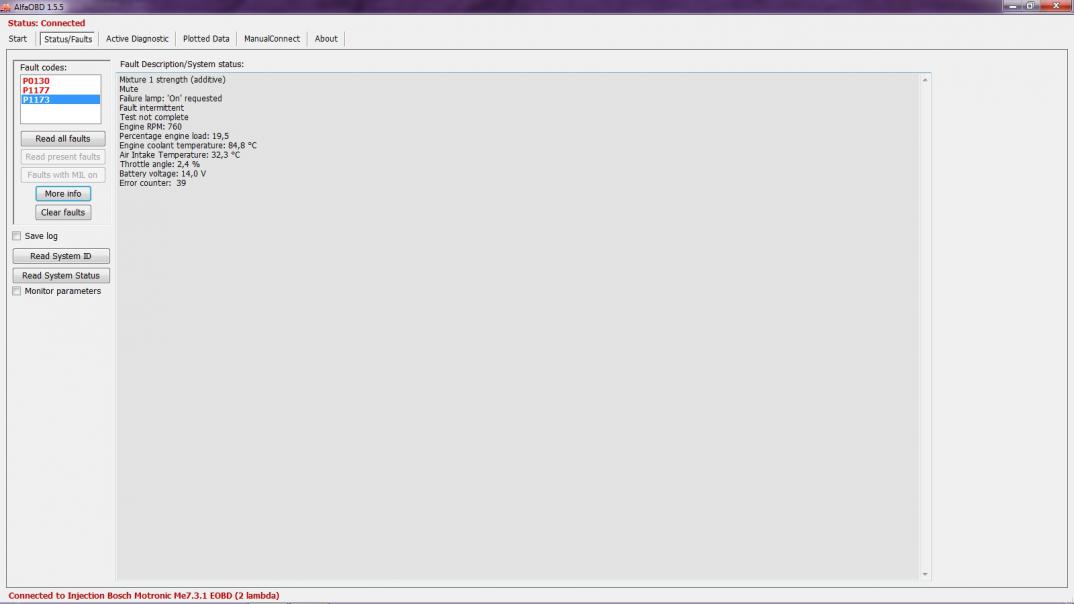Click the 'Throttle angle: 2,4 %' line
Screen dimensions: 1074x604
160,164
